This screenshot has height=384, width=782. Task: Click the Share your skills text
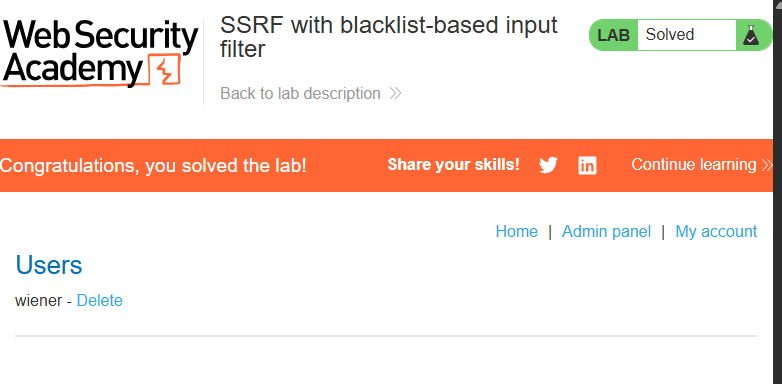click(453, 165)
